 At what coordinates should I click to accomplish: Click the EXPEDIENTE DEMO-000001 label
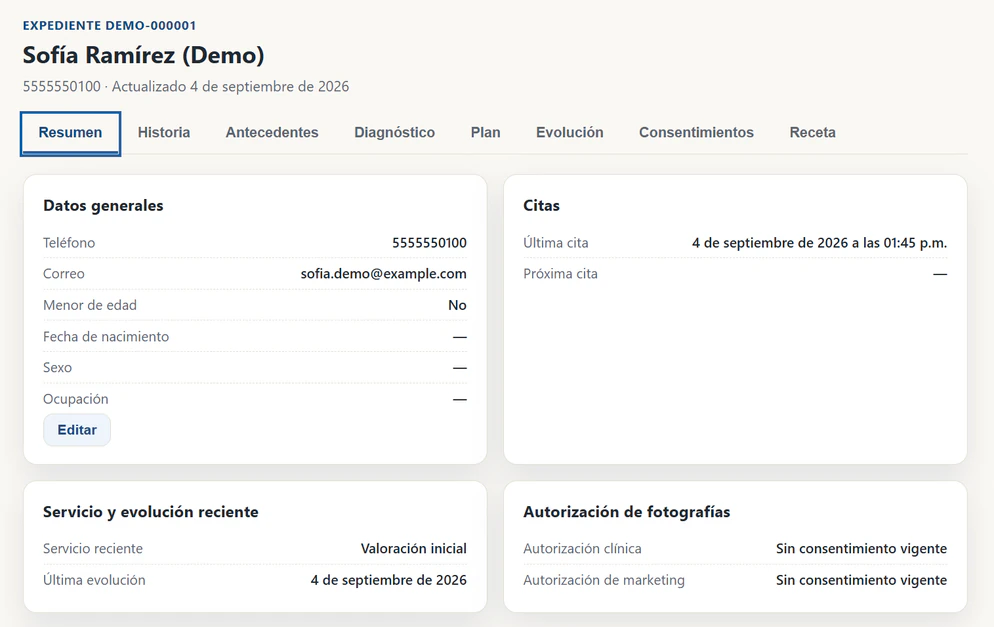[110, 26]
